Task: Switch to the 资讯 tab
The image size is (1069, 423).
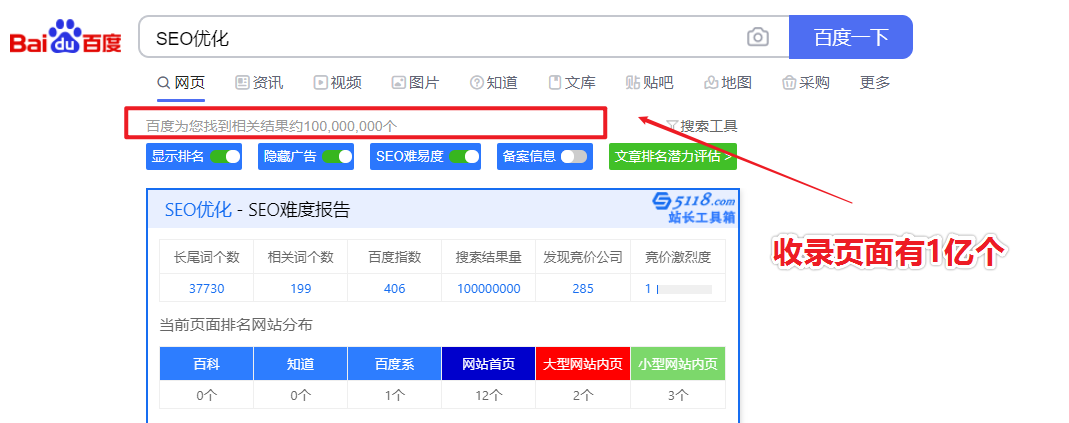Action: pyautogui.click(x=259, y=83)
